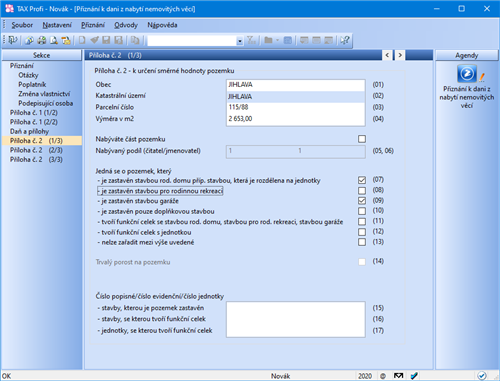This screenshot has height=381, width=500.
Task: Click the circled check icon in status bar
Action: point(481,376)
